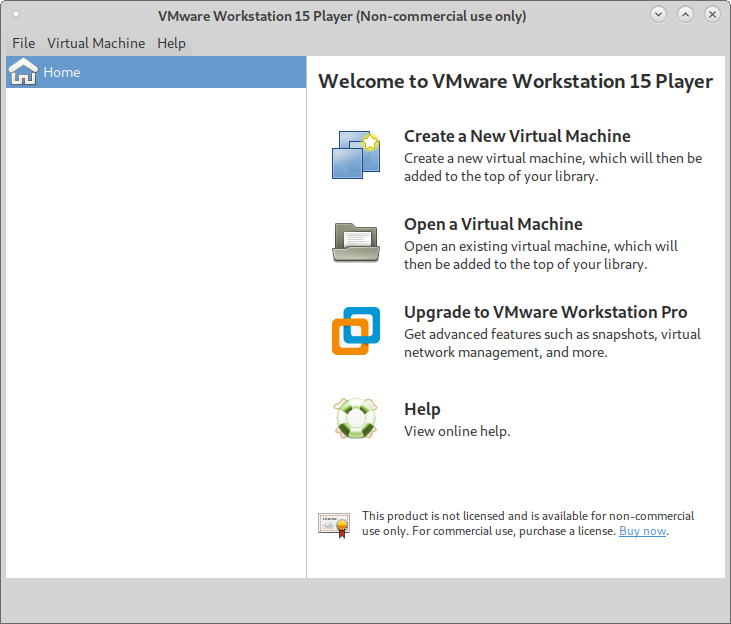Viewport: 731px width, 624px height.
Task: Click the Open Virtual Machine folder icon
Action: pos(356,242)
